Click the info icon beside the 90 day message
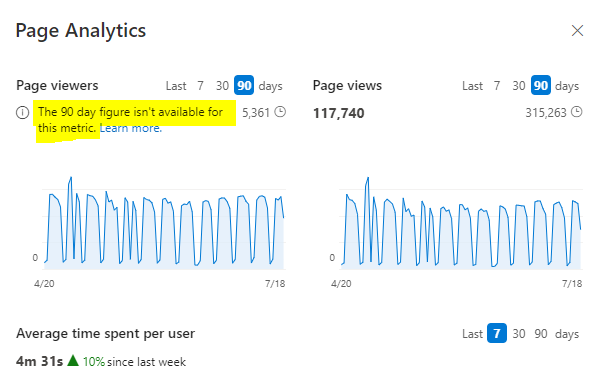The height and width of the screenshot is (377, 605). [22, 113]
